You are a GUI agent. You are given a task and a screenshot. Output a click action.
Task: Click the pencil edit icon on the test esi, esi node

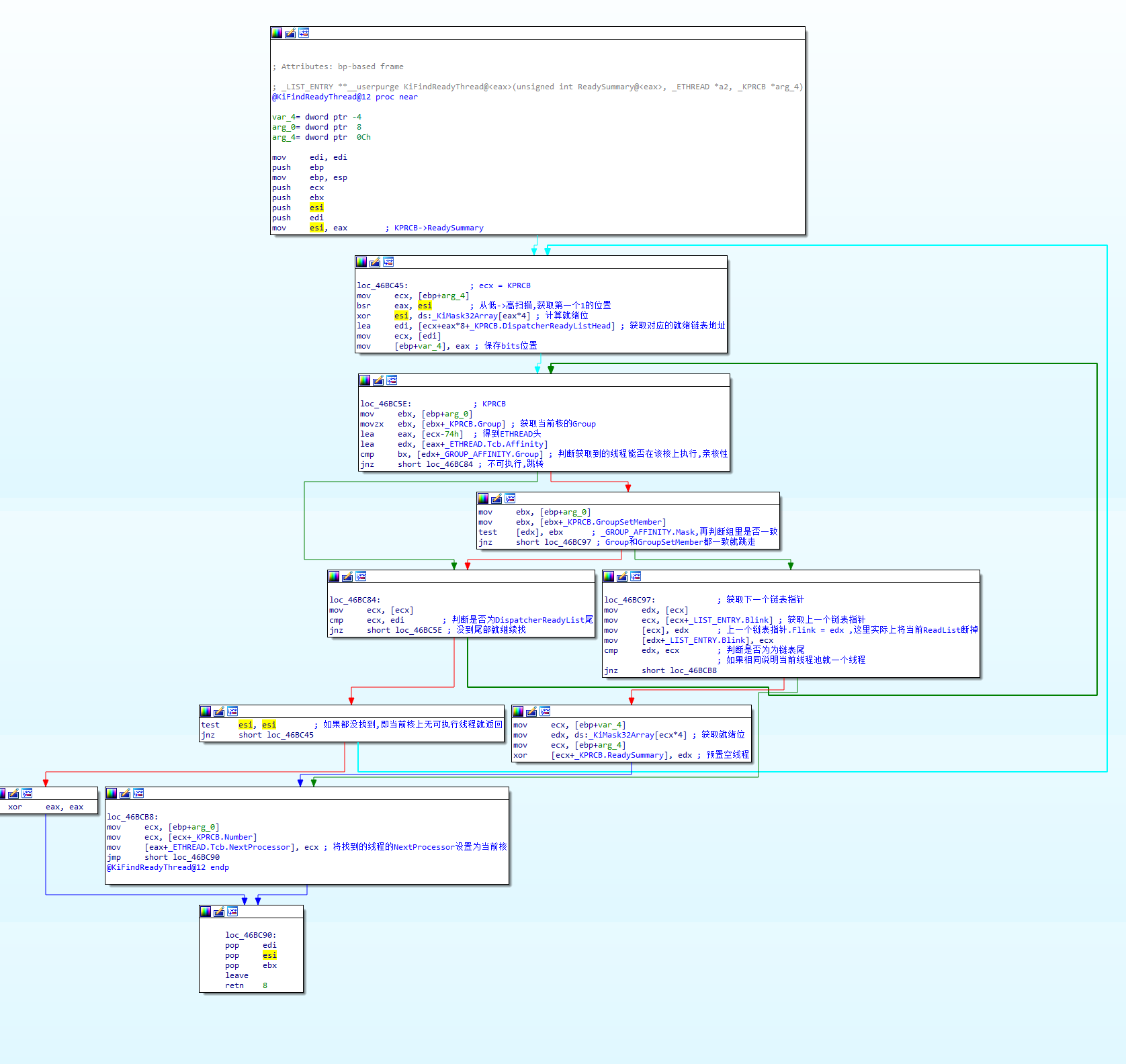tap(219, 711)
